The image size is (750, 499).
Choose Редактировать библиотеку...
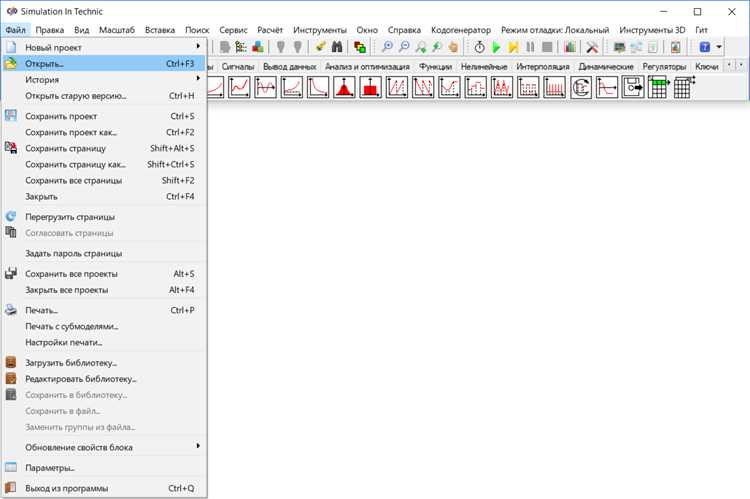pos(104,378)
